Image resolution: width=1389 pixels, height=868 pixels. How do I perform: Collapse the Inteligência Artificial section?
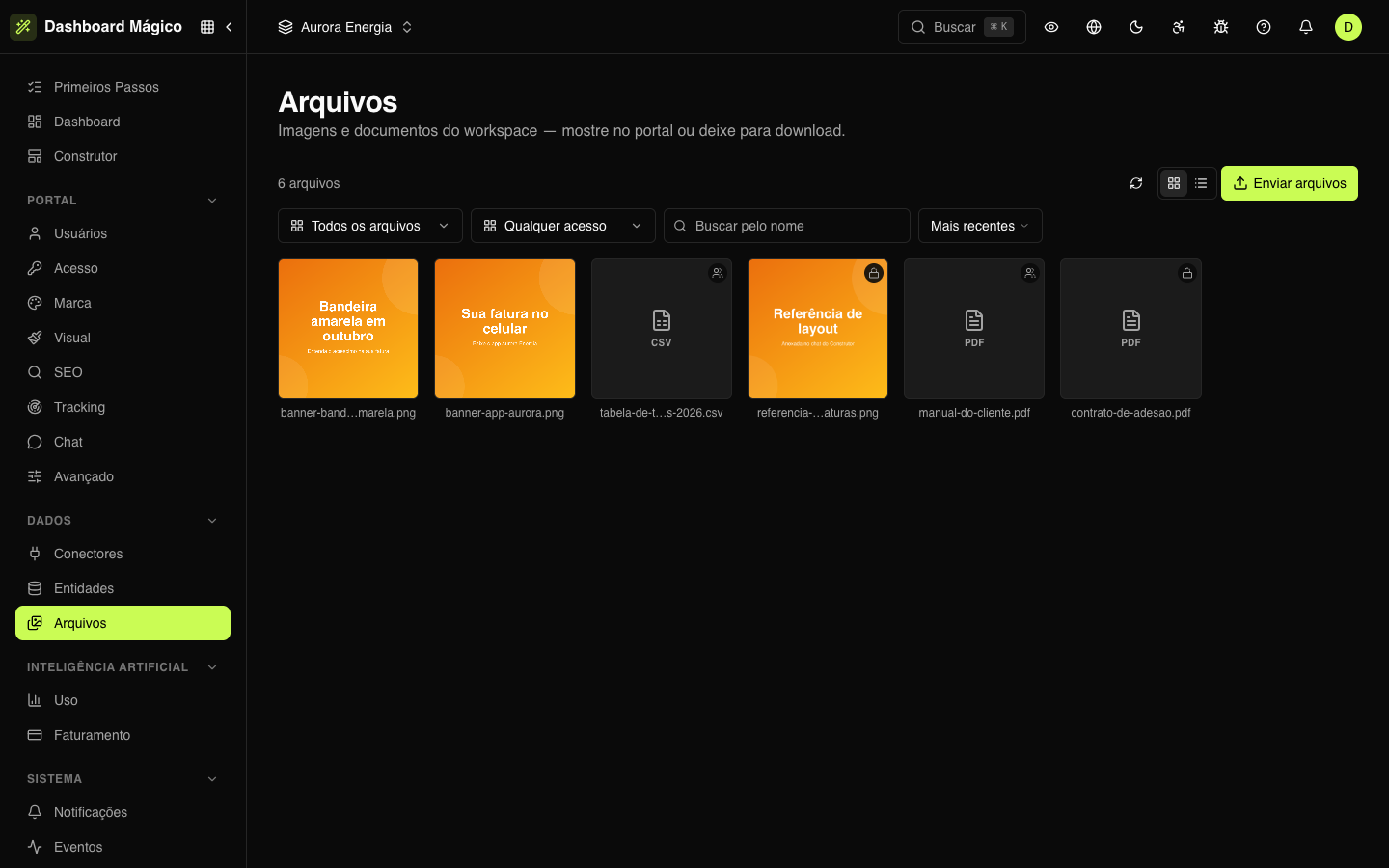(x=212, y=667)
